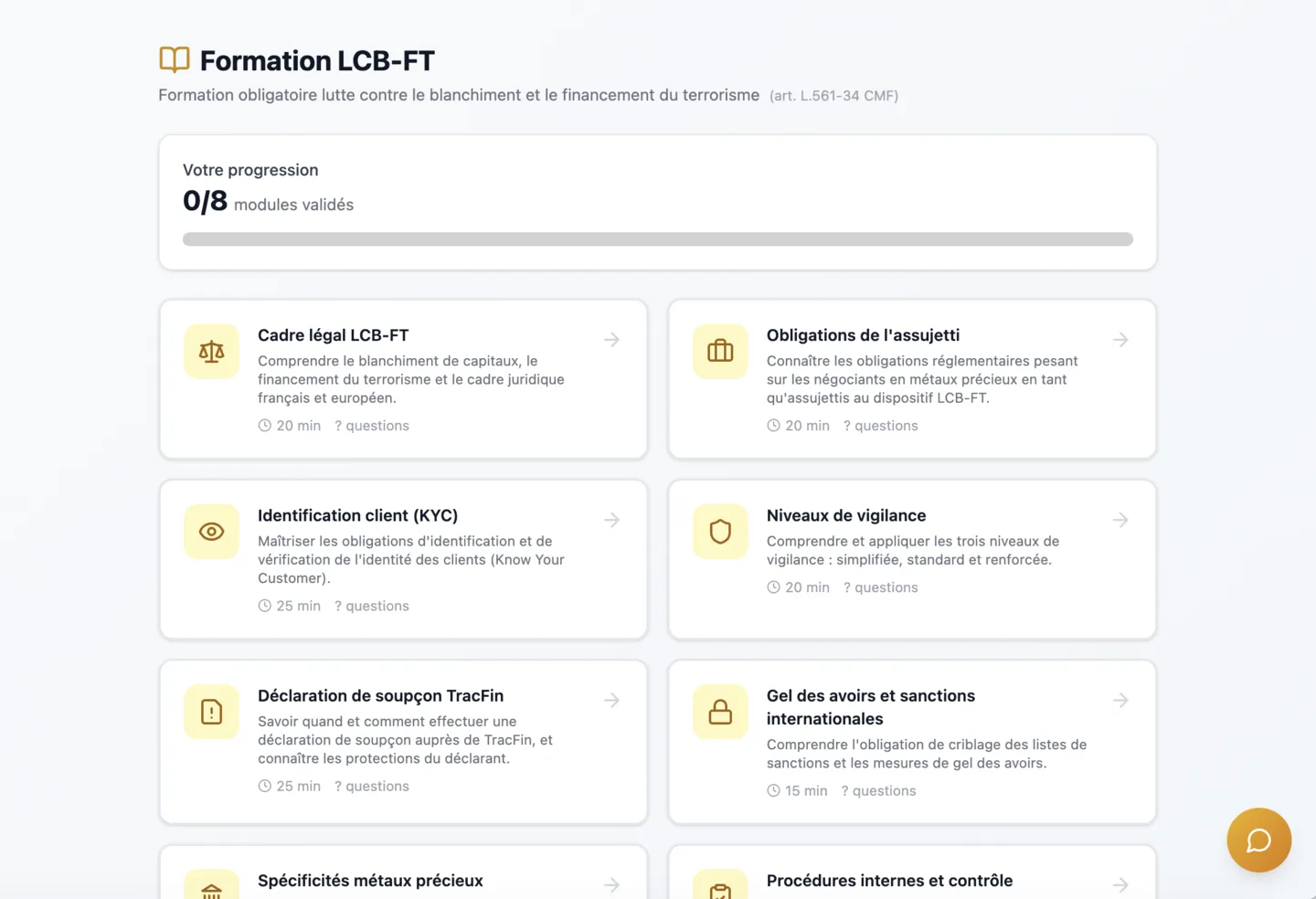Click the Votre progression label

pyautogui.click(x=250, y=170)
